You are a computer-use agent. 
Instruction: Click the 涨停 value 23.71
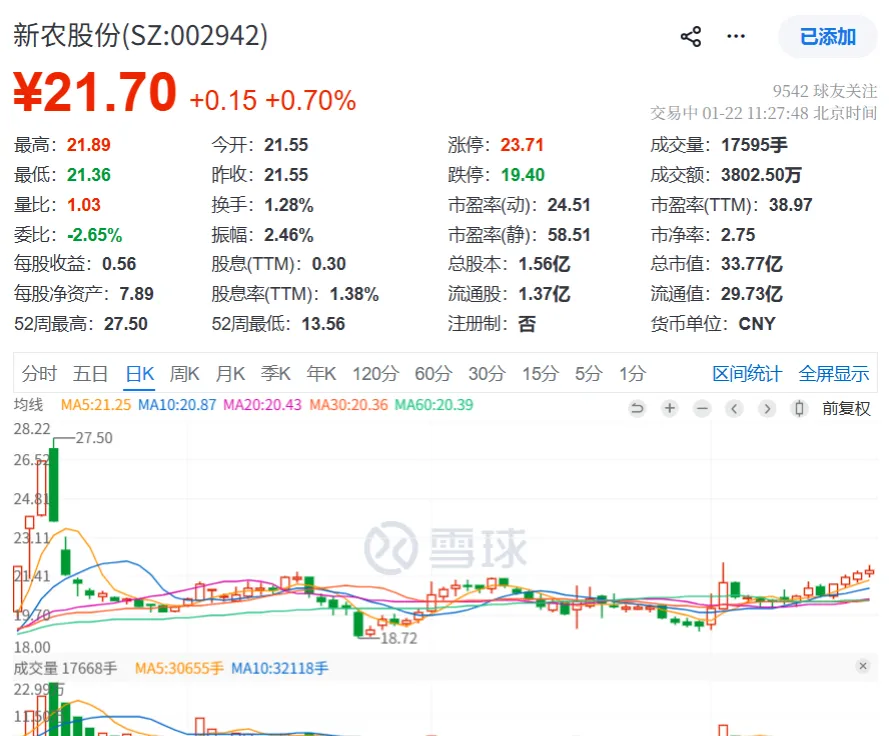(x=522, y=145)
